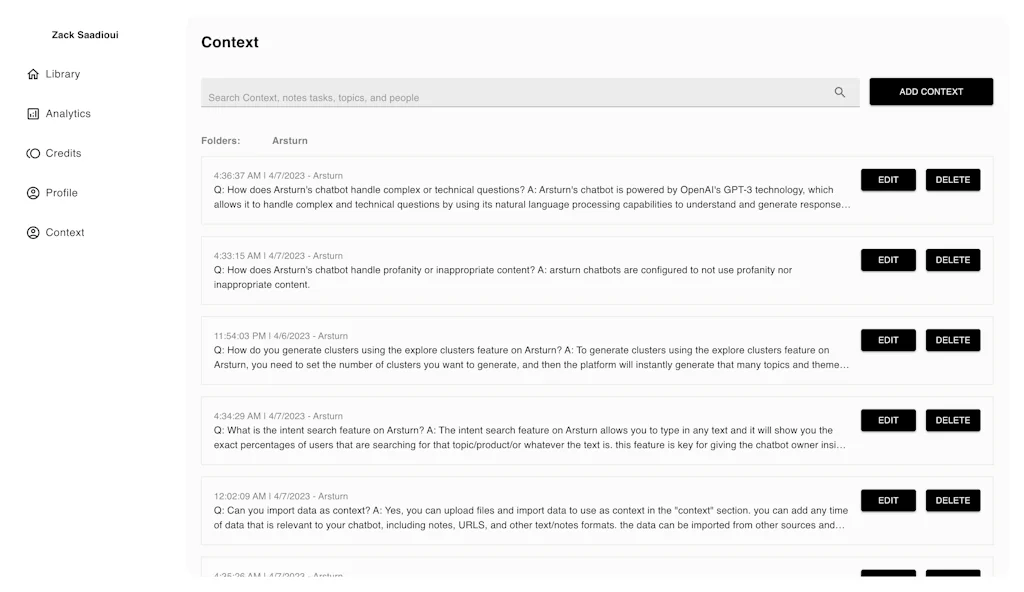Click the Credits icon in the sidebar

tap(32, 152)
